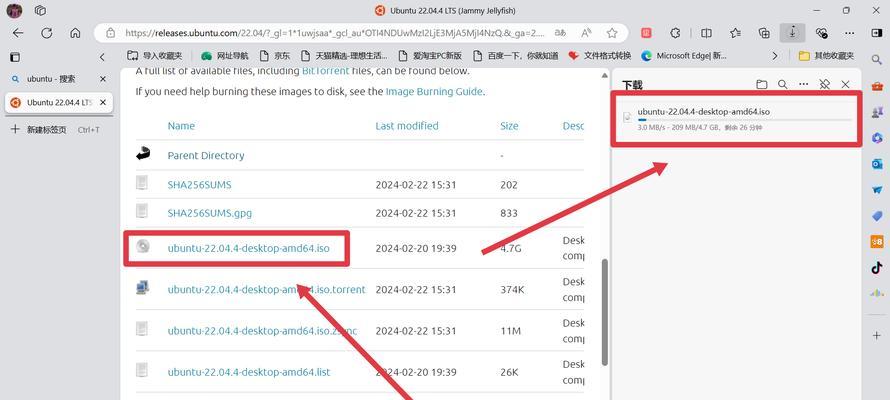
Task: Open the red extension icon in toolbar
Action: tap(646, 33)
